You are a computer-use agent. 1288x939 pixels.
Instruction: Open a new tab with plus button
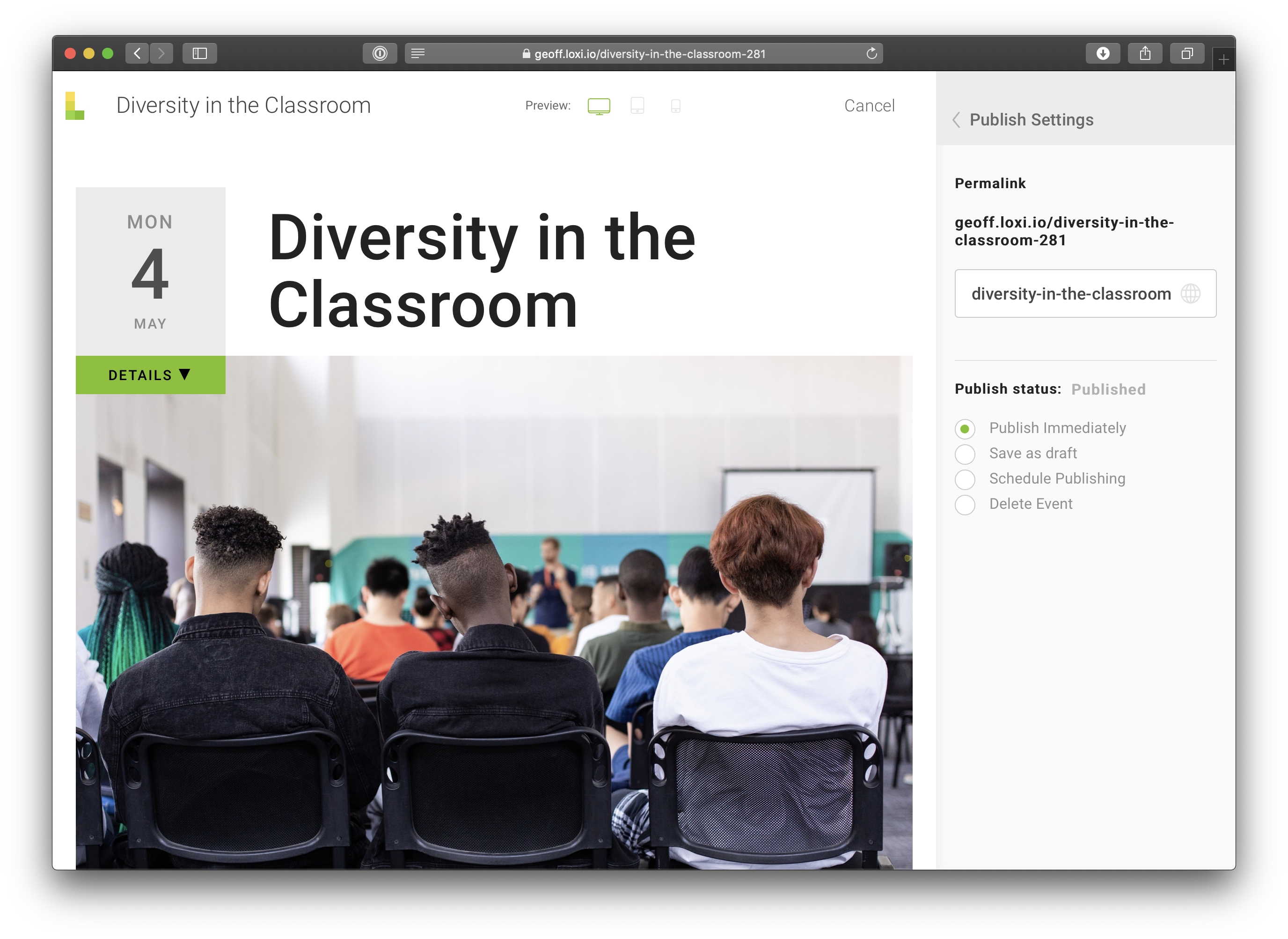[x=1223, y=60]
